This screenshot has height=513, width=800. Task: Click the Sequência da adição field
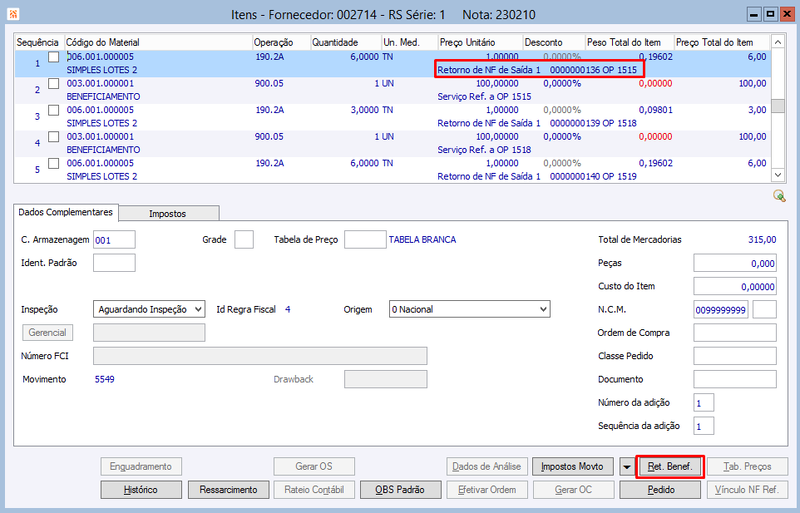pos(704,426)
